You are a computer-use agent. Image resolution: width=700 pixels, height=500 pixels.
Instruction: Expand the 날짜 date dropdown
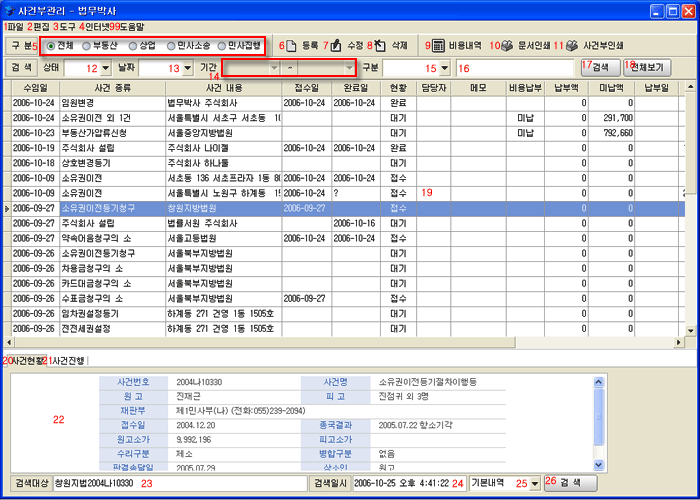[x=186, y=68]
